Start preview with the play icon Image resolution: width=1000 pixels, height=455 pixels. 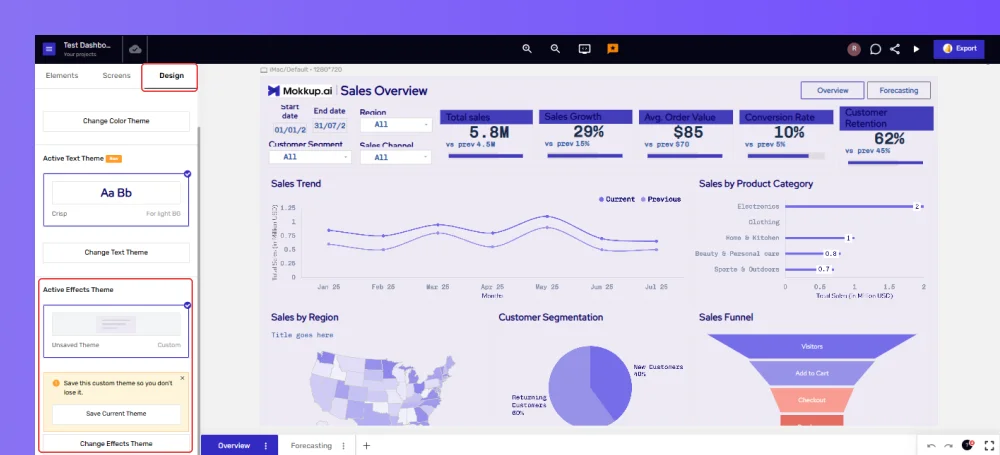pyautogui.click(x=916, y=49)
